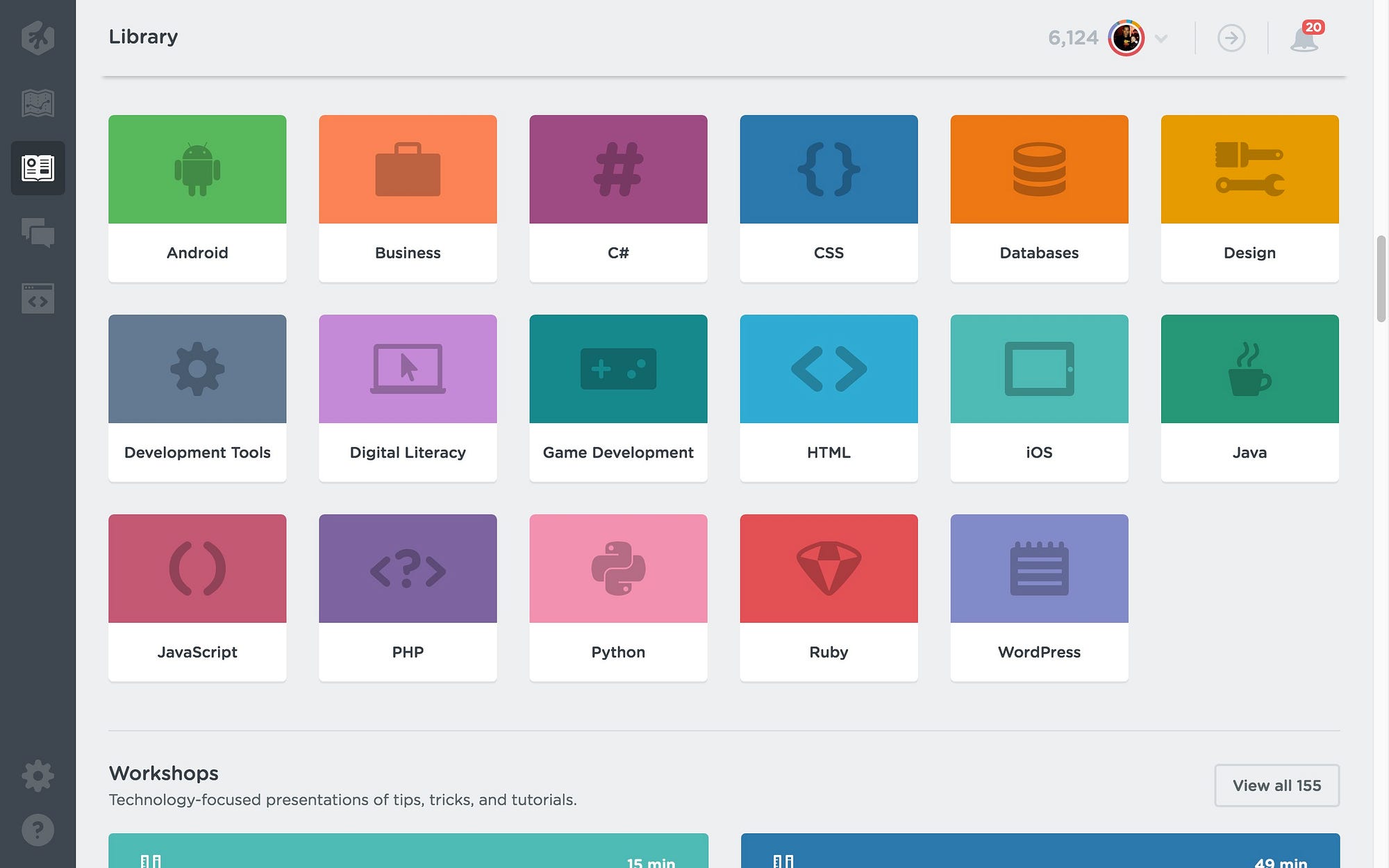Open the Workspaces code window icon
This screenshot has width=1389, height=868.
(x=38, y=299)
